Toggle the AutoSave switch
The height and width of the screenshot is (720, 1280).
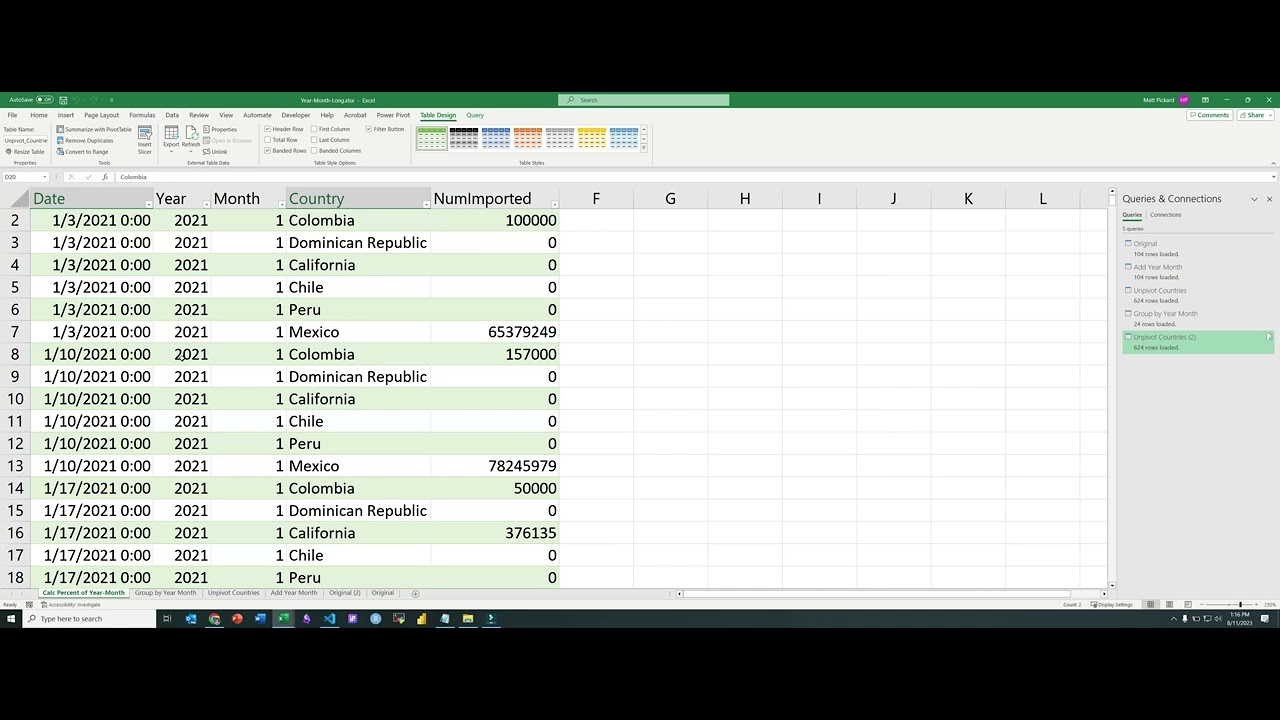point(45,100)
